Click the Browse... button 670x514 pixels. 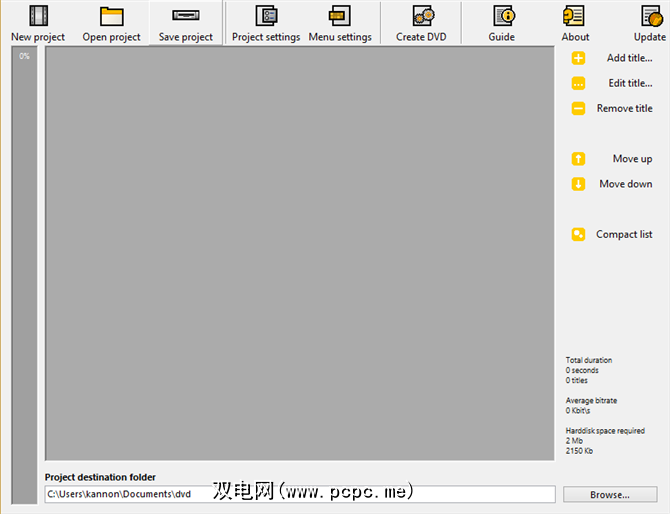coord(610,494)
